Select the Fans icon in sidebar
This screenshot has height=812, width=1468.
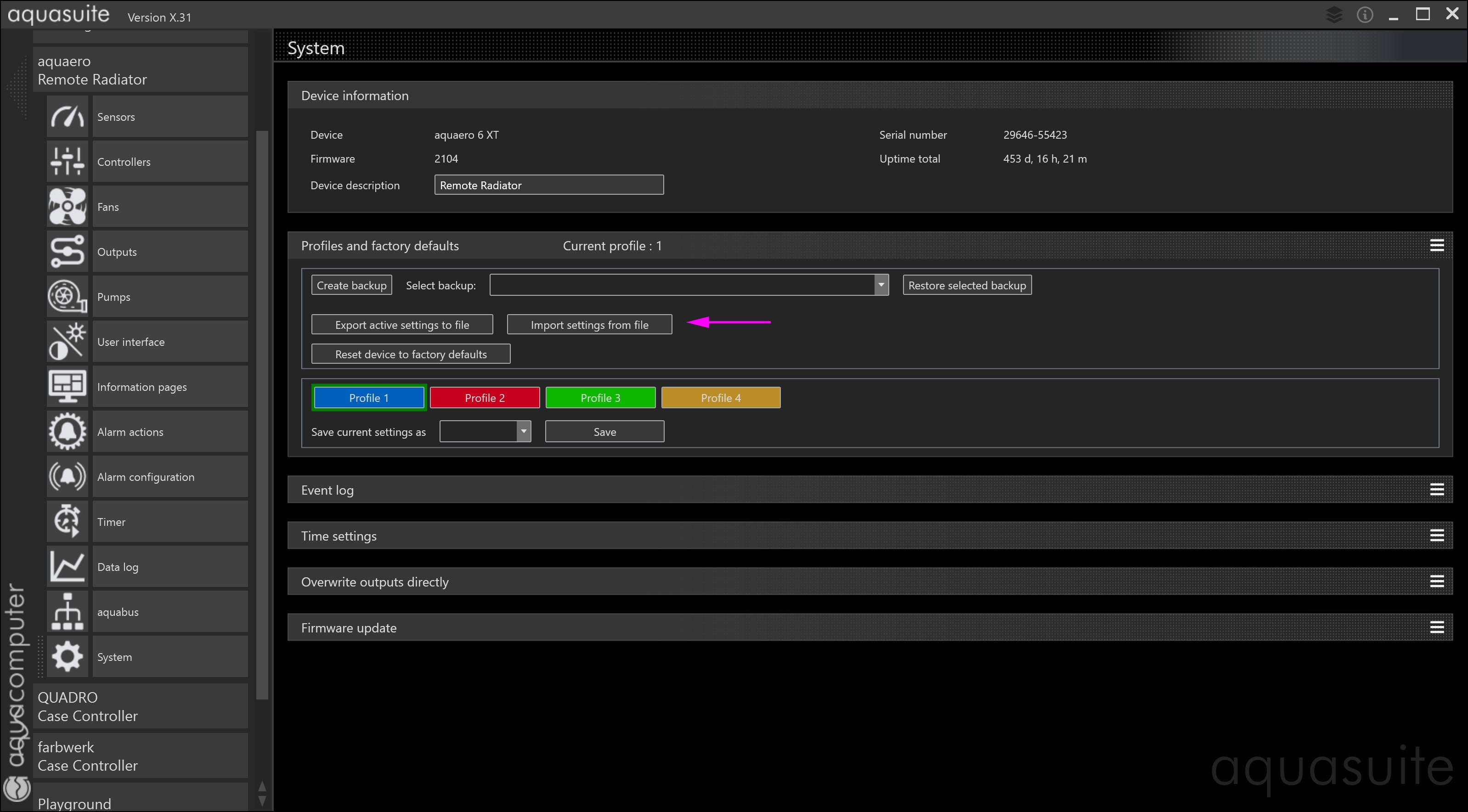click(67, 207)
